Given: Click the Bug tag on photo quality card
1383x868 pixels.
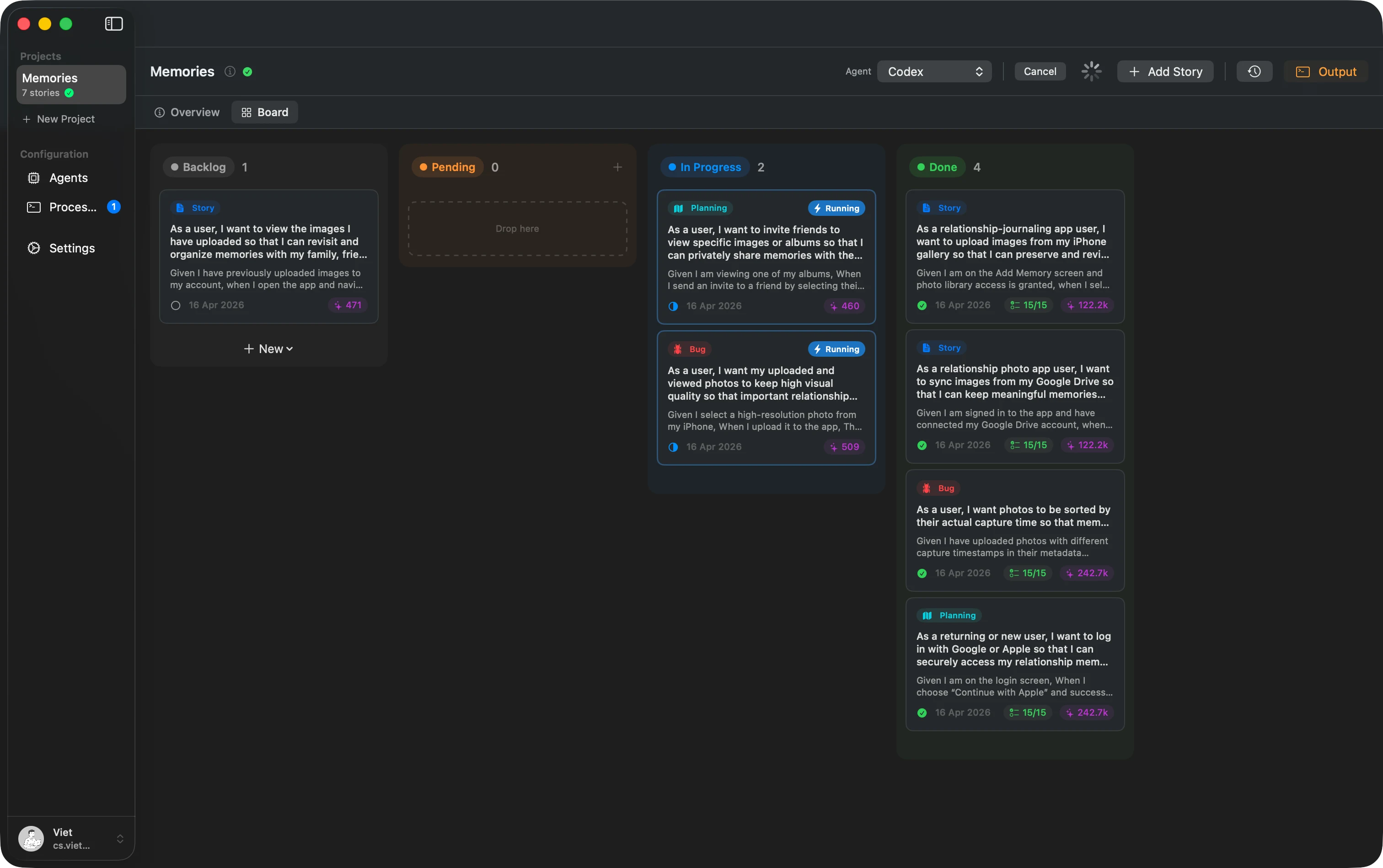Looking at the screenshot, I should [x=690, y=349].
